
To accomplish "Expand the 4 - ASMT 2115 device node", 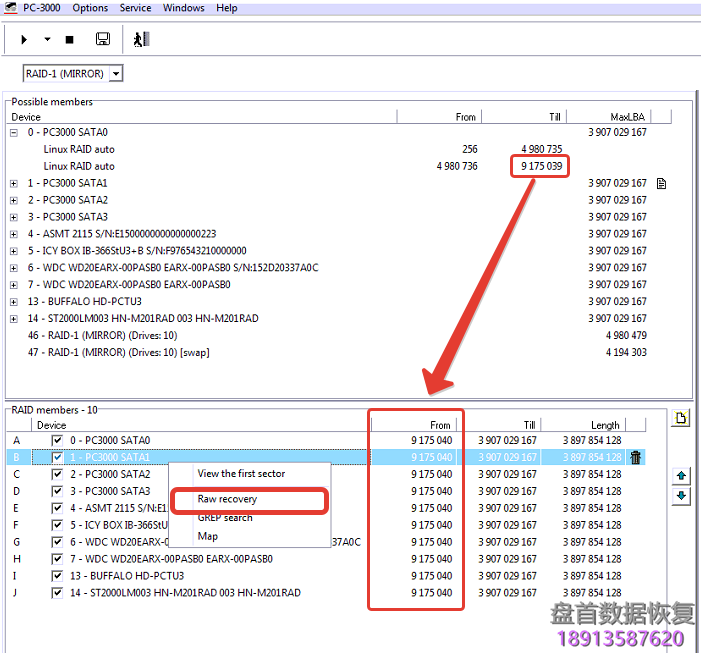I will coord(14,234).
